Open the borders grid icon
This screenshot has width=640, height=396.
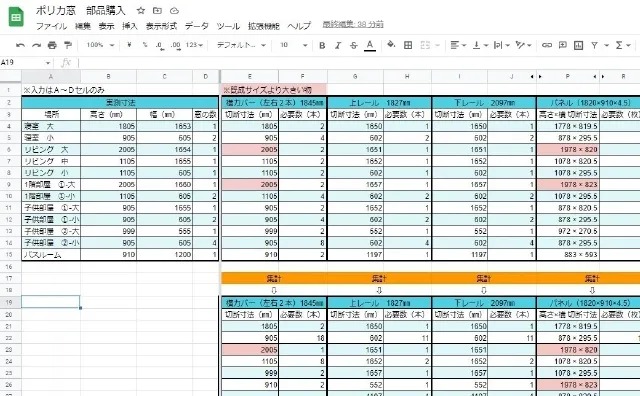click(x=408, y=45)
